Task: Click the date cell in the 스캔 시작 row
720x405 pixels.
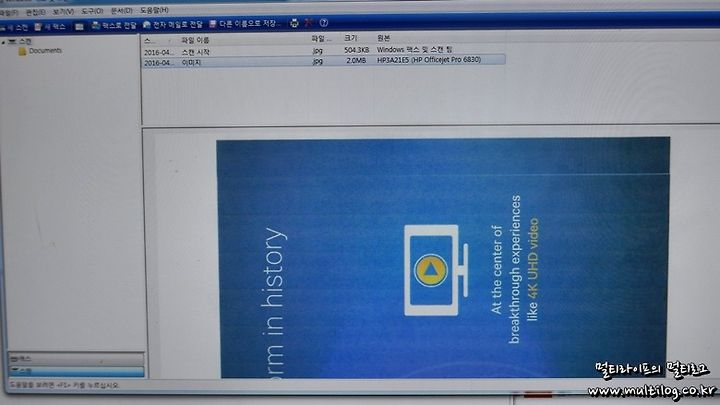Action: click(x=159, y=52)
